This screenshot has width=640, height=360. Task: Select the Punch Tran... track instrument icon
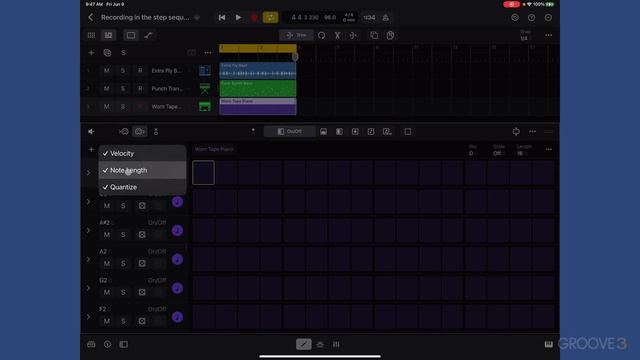(x=204, y=89)
